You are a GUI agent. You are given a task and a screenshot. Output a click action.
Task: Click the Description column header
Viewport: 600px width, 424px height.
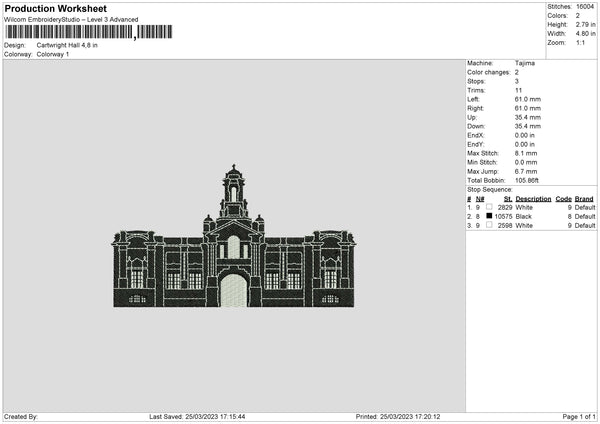click(533, 198)
